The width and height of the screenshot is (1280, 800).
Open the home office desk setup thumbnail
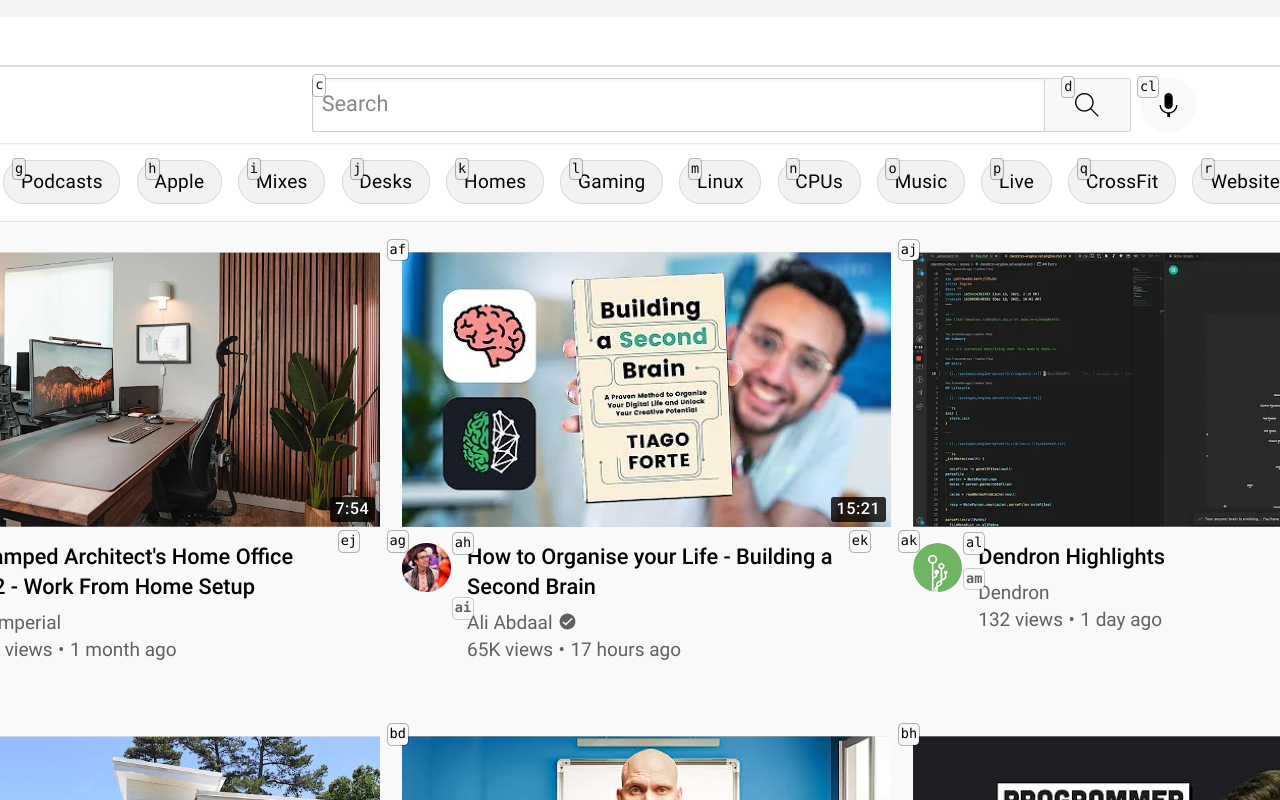(x=190, y=389)
